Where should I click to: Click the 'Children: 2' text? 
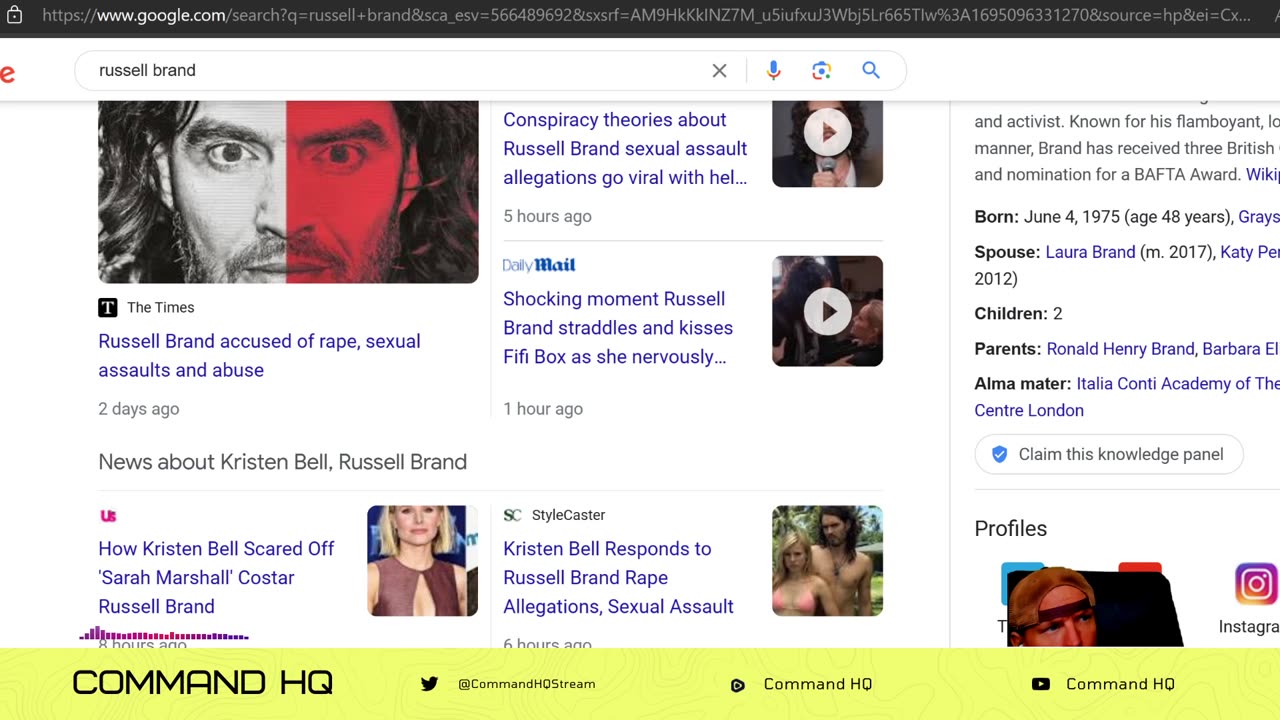pyautogui.click(x=1018, y=314)
